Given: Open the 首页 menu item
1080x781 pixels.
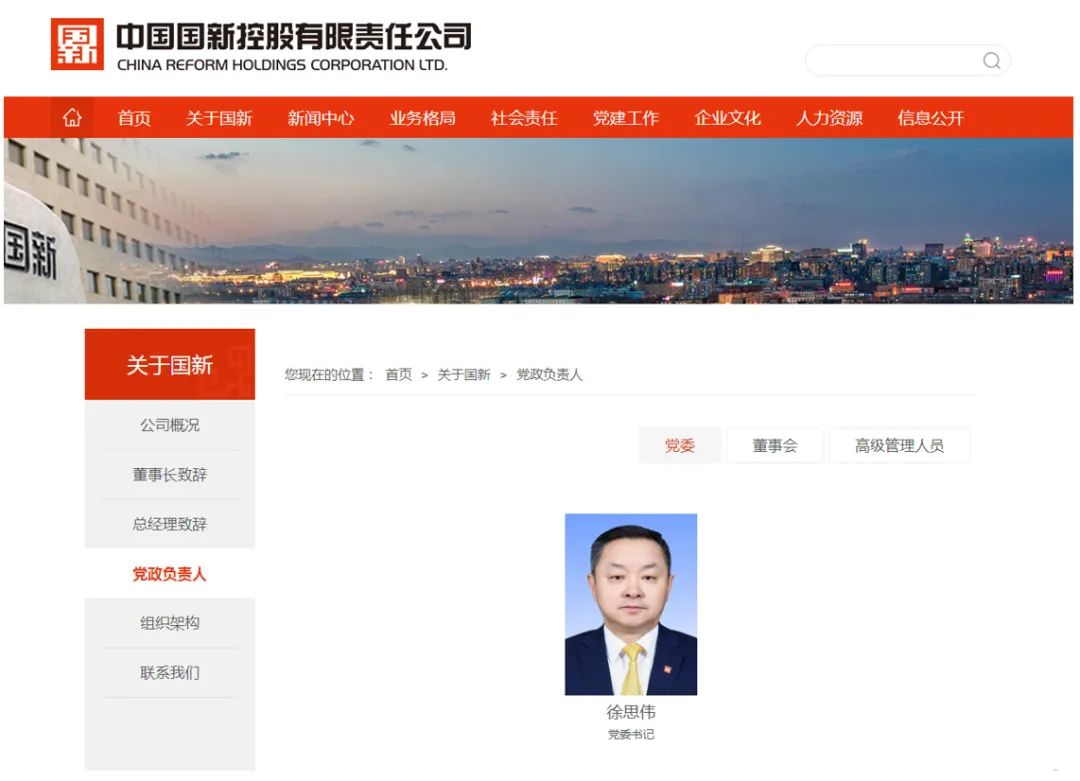Looking at the screenshot, I should tap(134, 118).
